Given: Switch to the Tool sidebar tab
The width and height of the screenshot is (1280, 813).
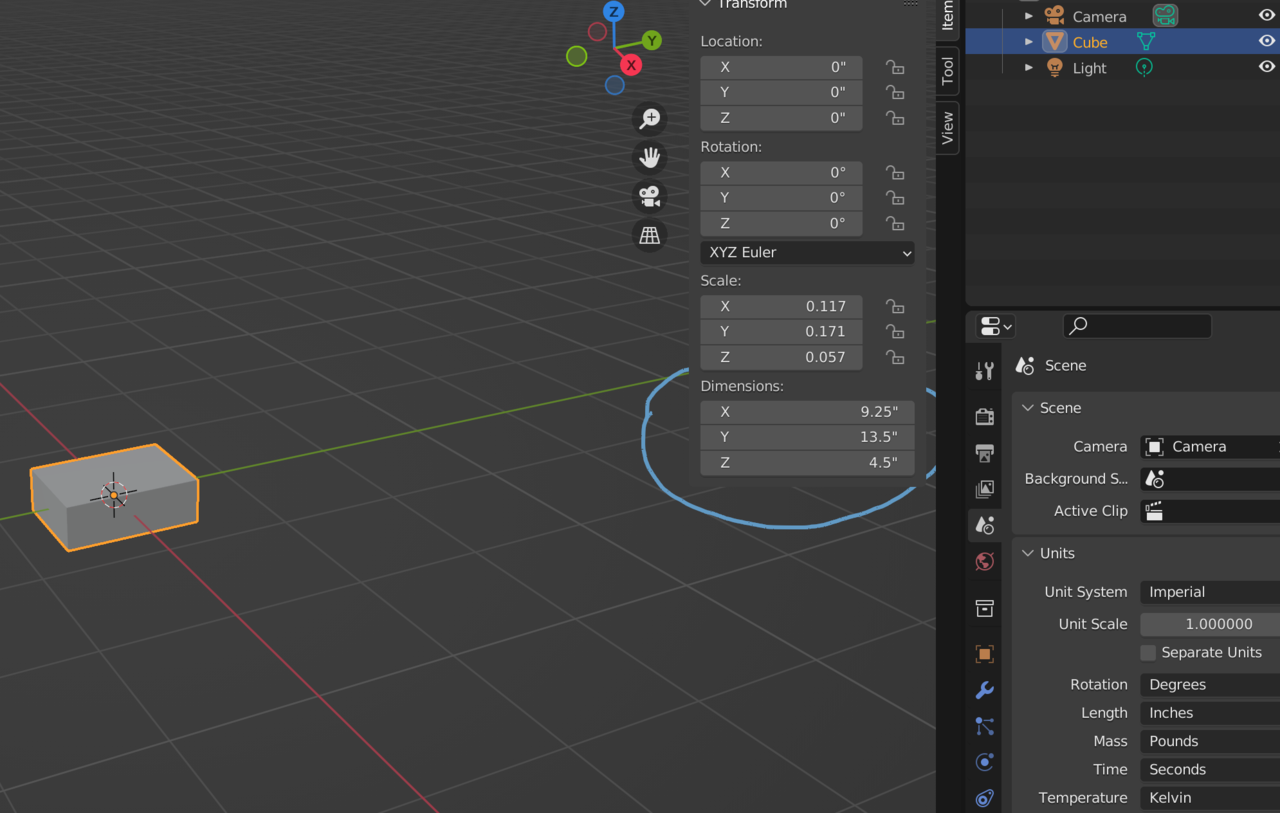Looking at the screenshot, I should [x=948, y=70].
